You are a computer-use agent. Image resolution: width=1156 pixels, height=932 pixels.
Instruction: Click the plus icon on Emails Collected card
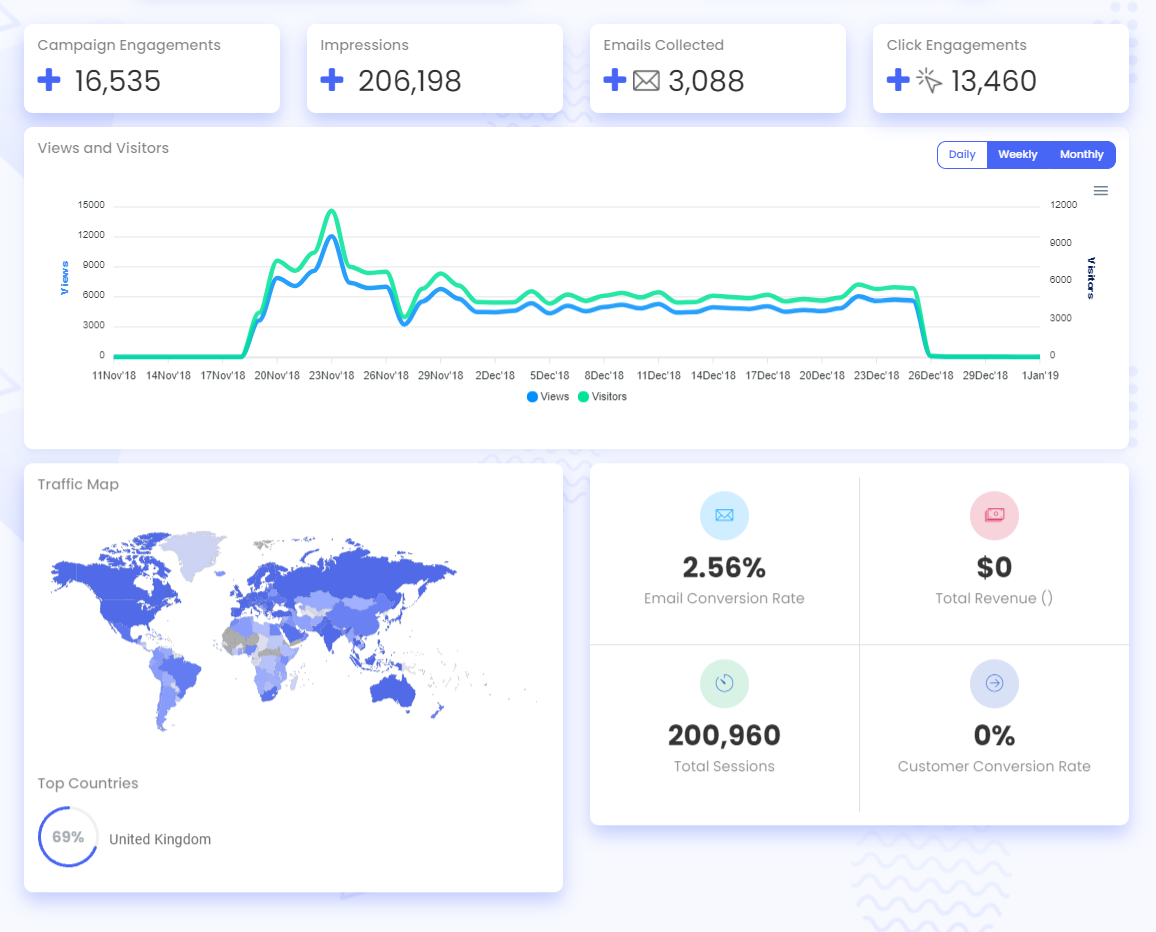614,79
